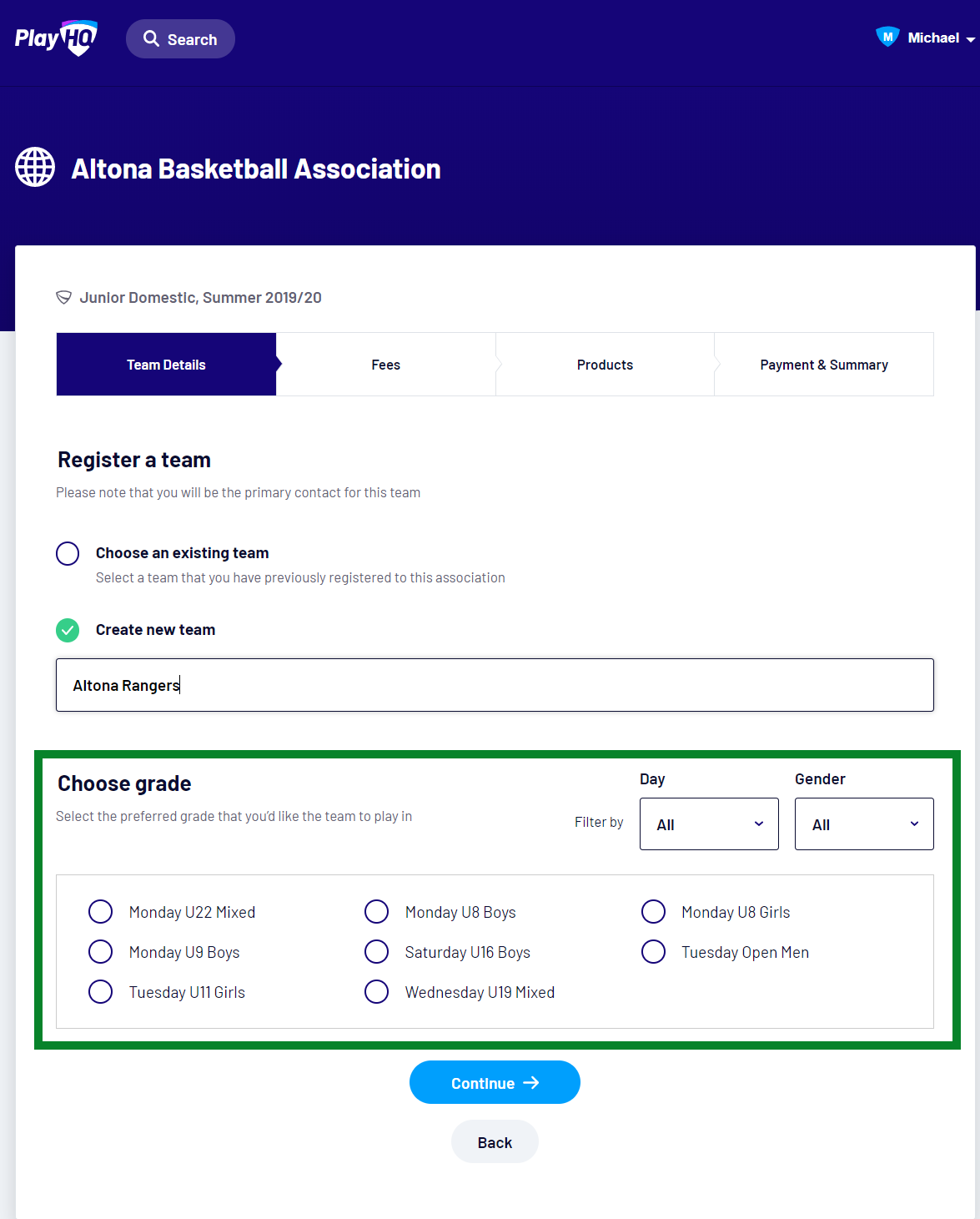Click the green checkmark beside Create new team
The width and height of the screenshot is (980, 1219).
[x=68, y=630]
